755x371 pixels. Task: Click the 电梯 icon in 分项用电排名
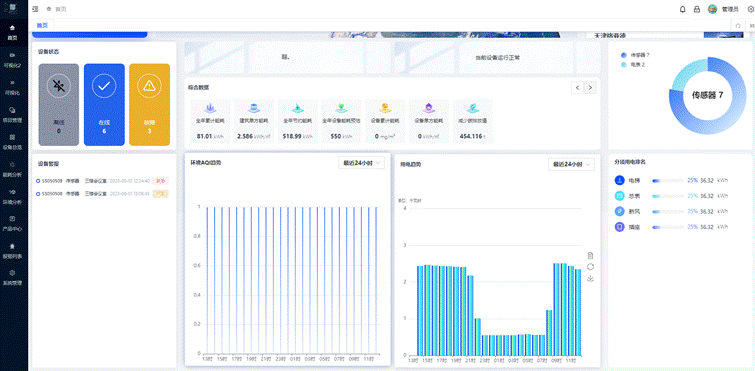tap(620, 180)
